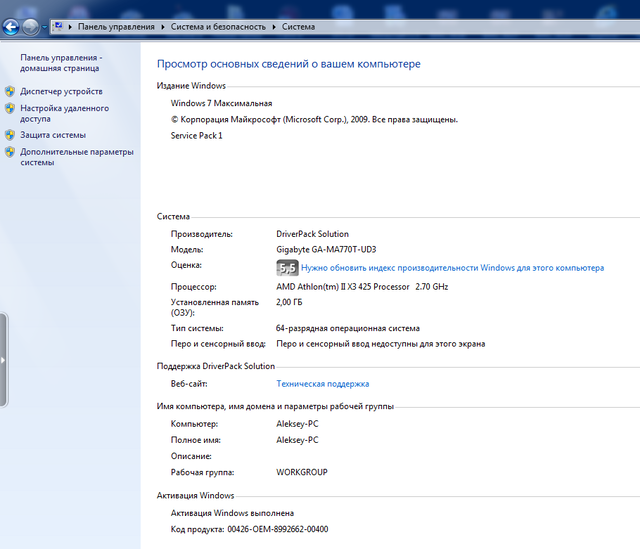
Task: Open the recent pages dropdown arrow
Action: 45,27
